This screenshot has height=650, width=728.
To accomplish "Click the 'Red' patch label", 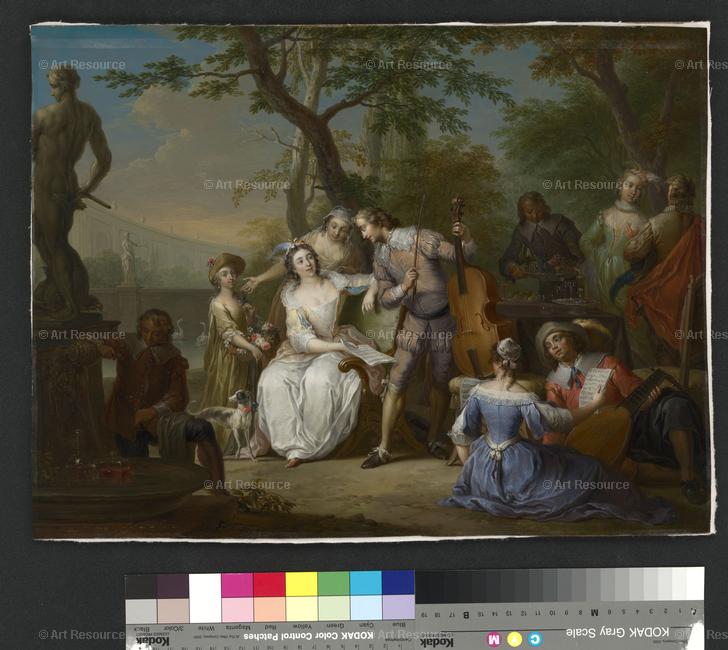I will [x=270, y=627].
